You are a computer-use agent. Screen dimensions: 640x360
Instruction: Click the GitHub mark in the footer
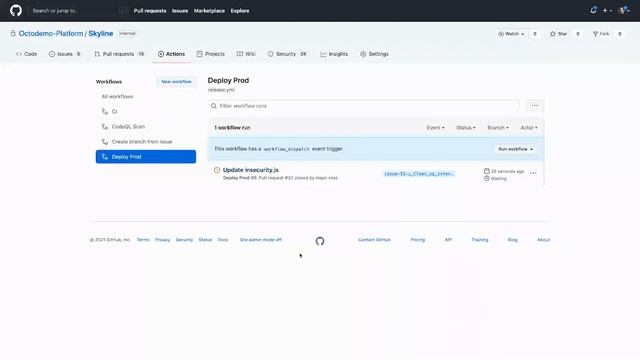tap(320, 241)
